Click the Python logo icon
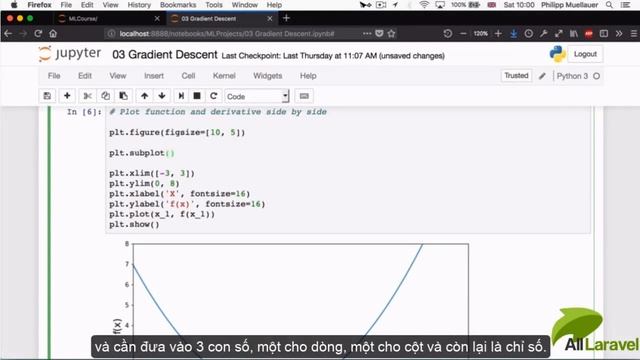The height and width of the screenshot is (360, 640). click(557, 54)
